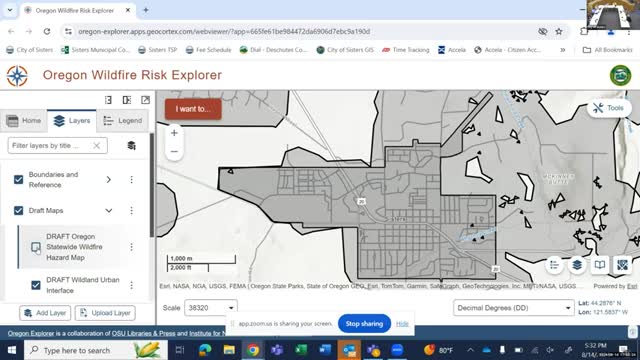The height and width of the screenshot is (360, 640).
Task: Click the green round badge in header
Action: (x=620, y=76)
